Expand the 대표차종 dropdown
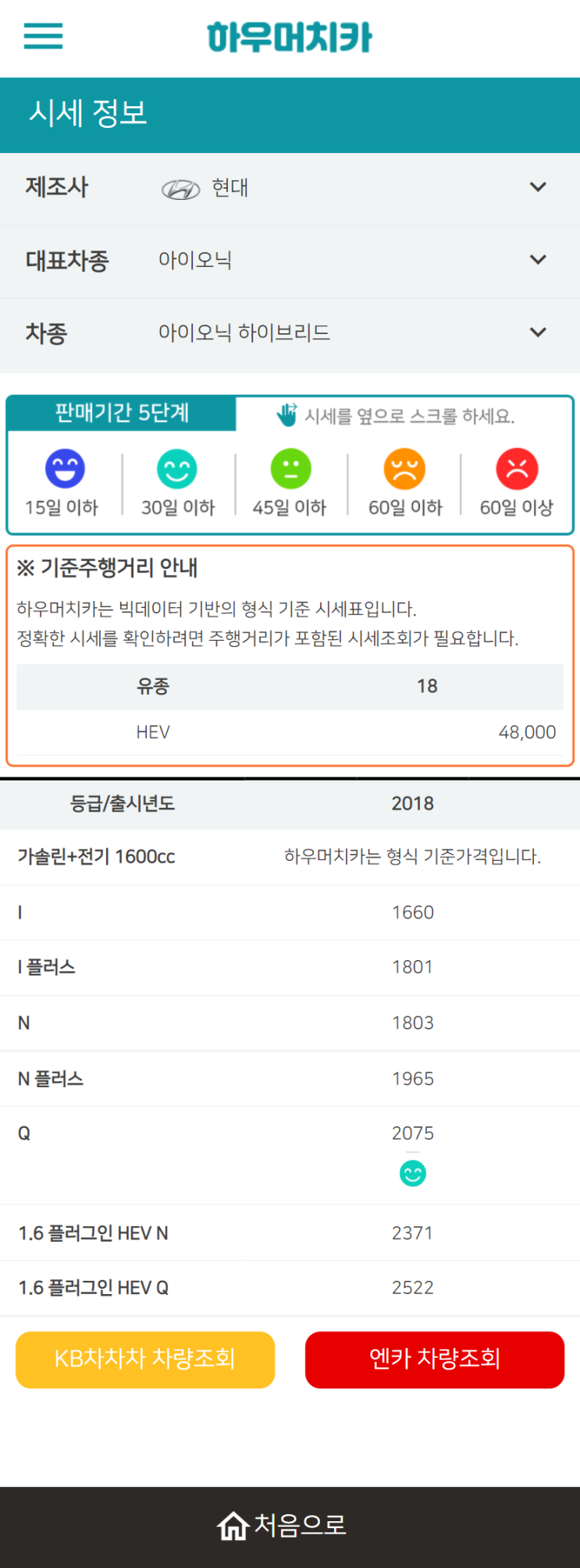The image size is (580, 1568). click(538, 260)
